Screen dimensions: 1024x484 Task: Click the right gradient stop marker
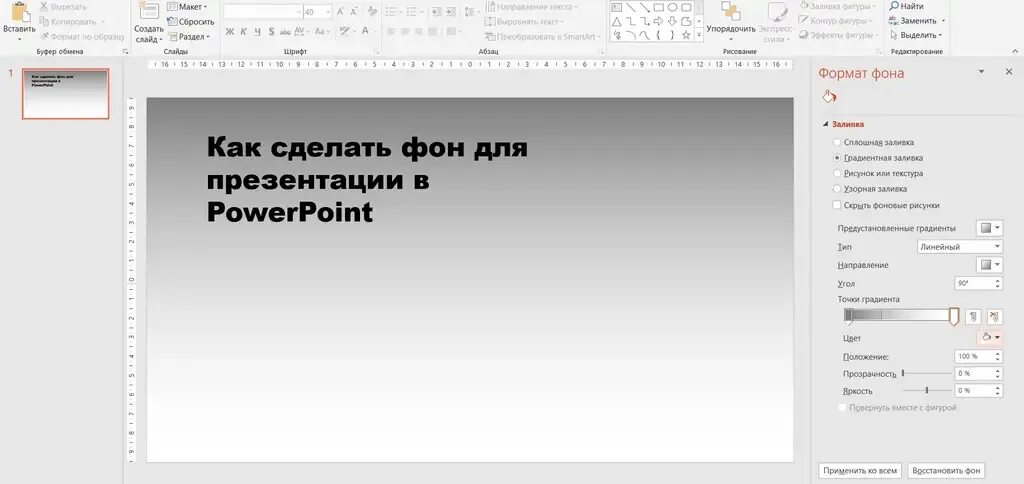click(x=954, y=317)
